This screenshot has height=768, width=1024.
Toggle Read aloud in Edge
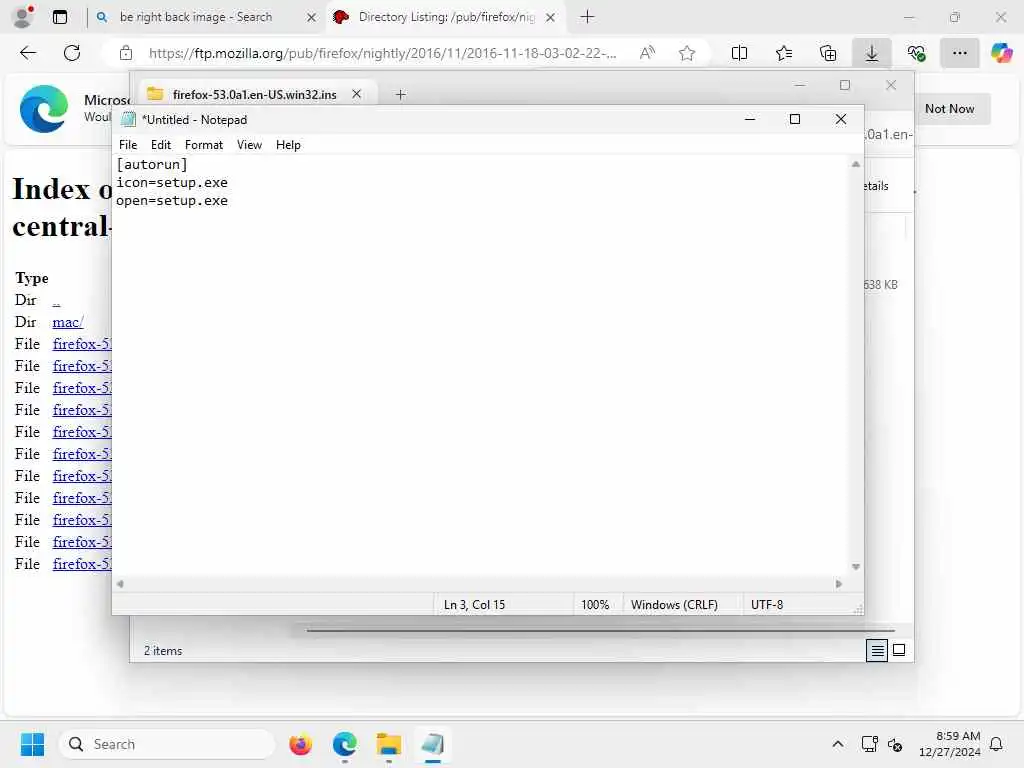[647, 54]
